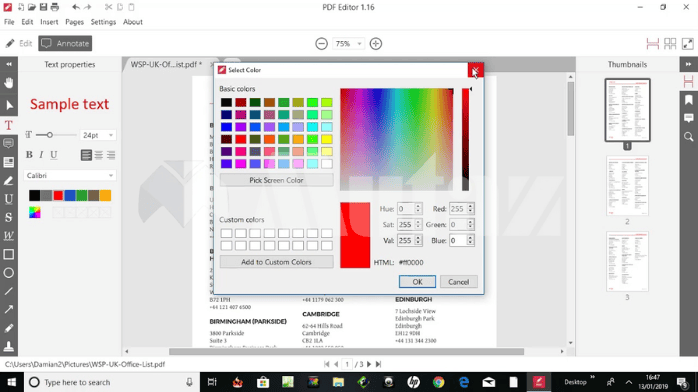Image resolution: width=698 pixels, height=392 pixels.
Task: Select the Stamp tool
Action: 8,346
